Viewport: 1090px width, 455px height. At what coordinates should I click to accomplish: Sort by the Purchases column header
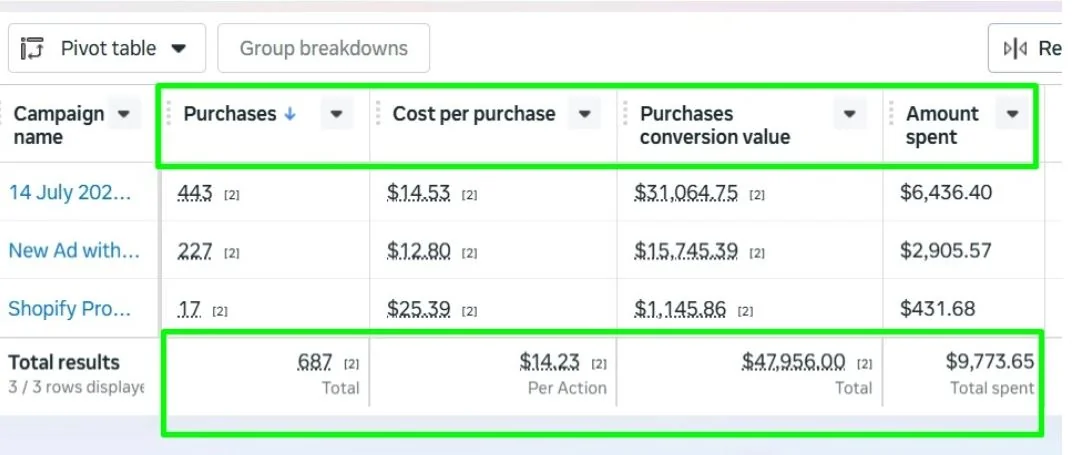coord(229,114)
